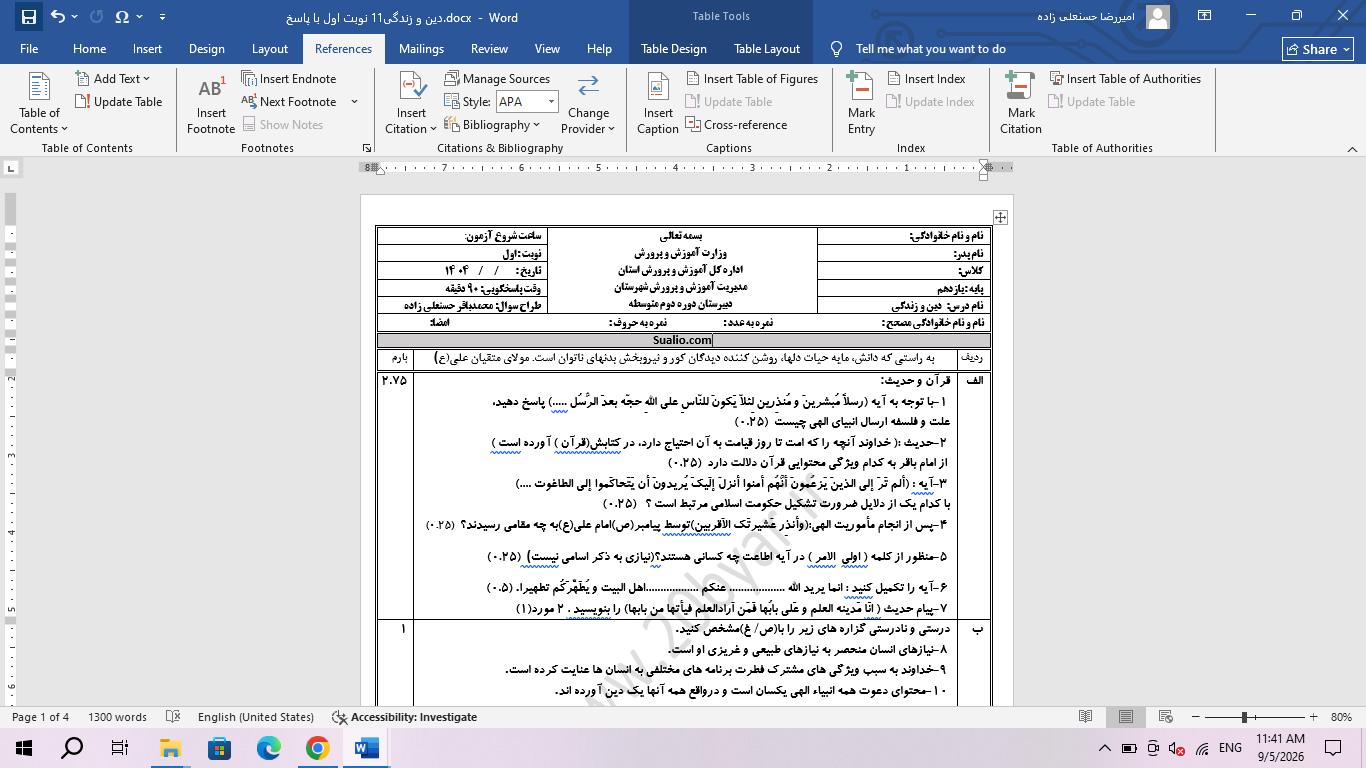
Task: Click the zoom in plus button
Action: point(1315,717)
